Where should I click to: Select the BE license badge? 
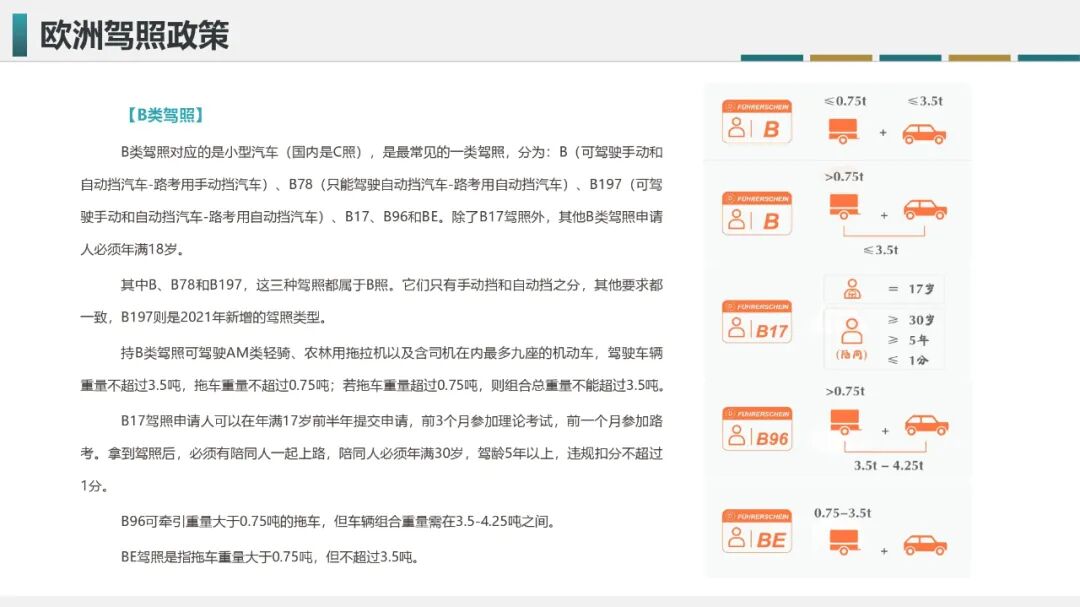coord(756,531)
